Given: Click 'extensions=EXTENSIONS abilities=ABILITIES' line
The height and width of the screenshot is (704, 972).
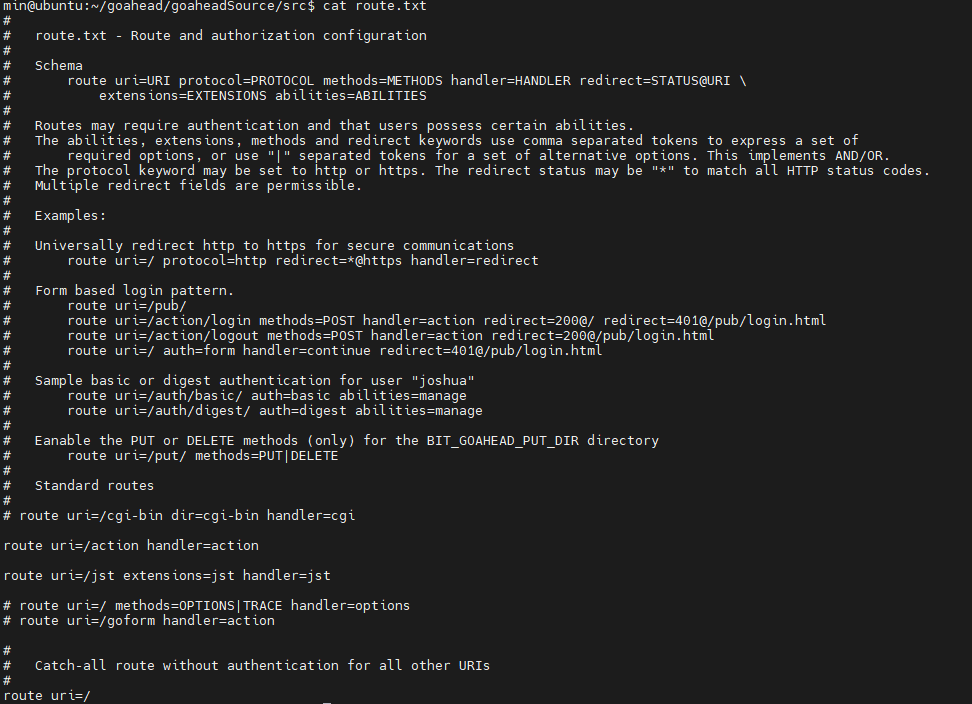Looking at the screenshot, I should click(x=262, y=96).
